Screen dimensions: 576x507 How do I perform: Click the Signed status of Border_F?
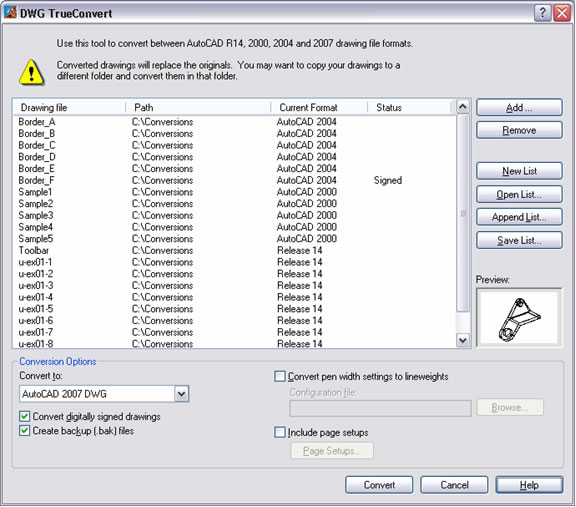[x=388, y=180]
